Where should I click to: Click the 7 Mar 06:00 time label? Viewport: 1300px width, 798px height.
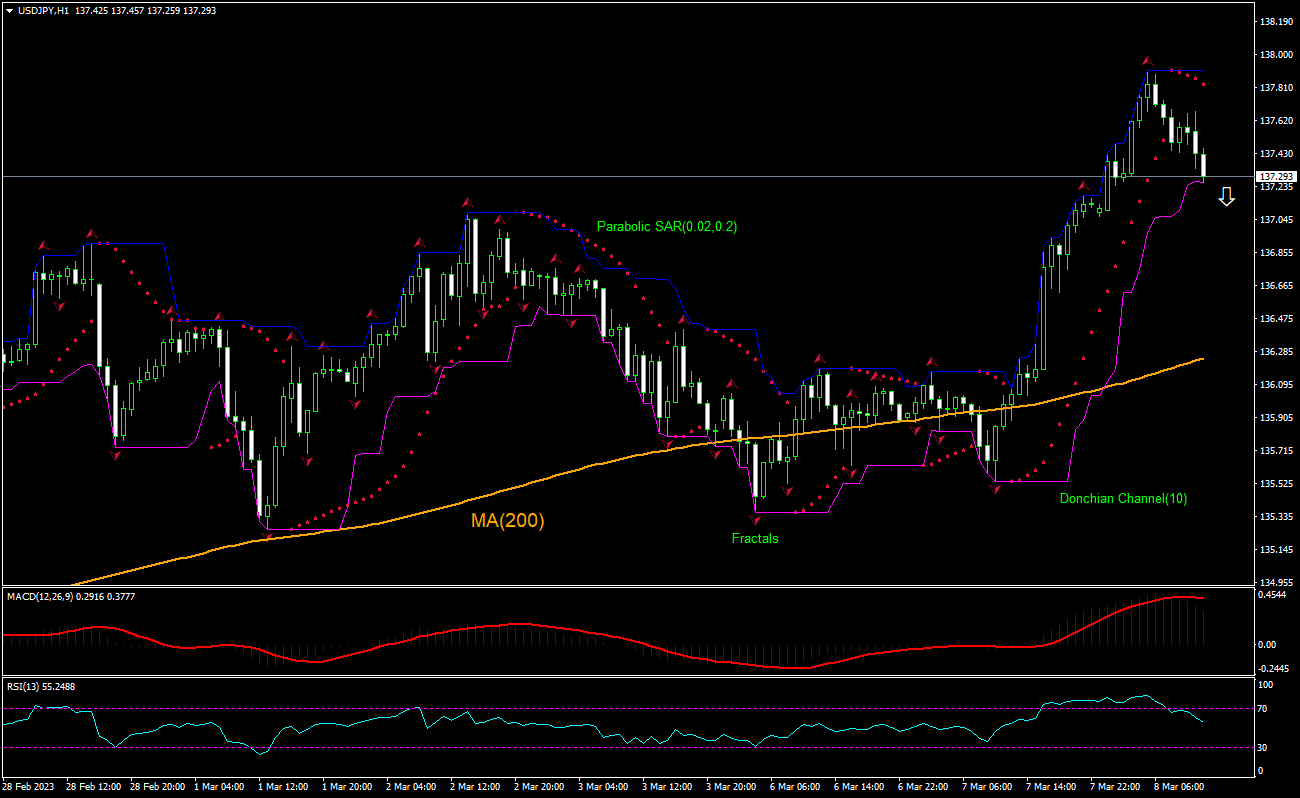(x=989, y=787)
